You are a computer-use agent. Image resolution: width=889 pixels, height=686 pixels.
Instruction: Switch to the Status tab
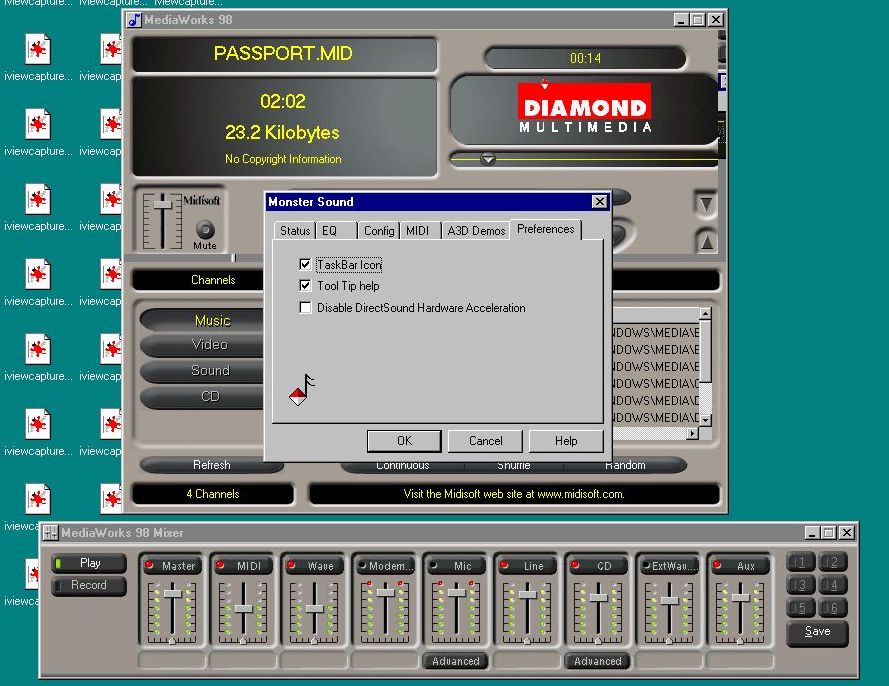point(295,231)
